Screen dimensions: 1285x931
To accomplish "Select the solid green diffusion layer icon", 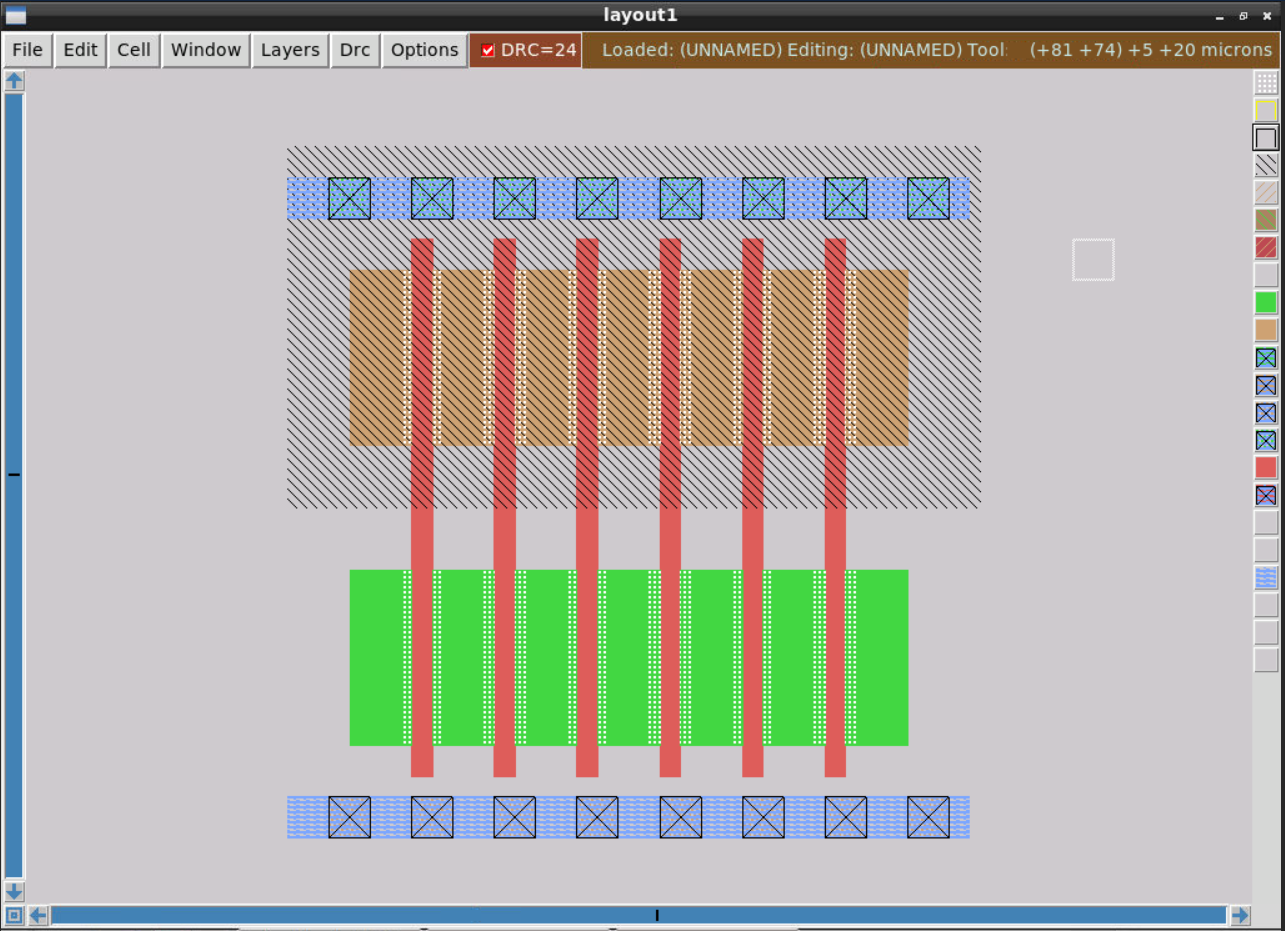I will (1264, 302).
